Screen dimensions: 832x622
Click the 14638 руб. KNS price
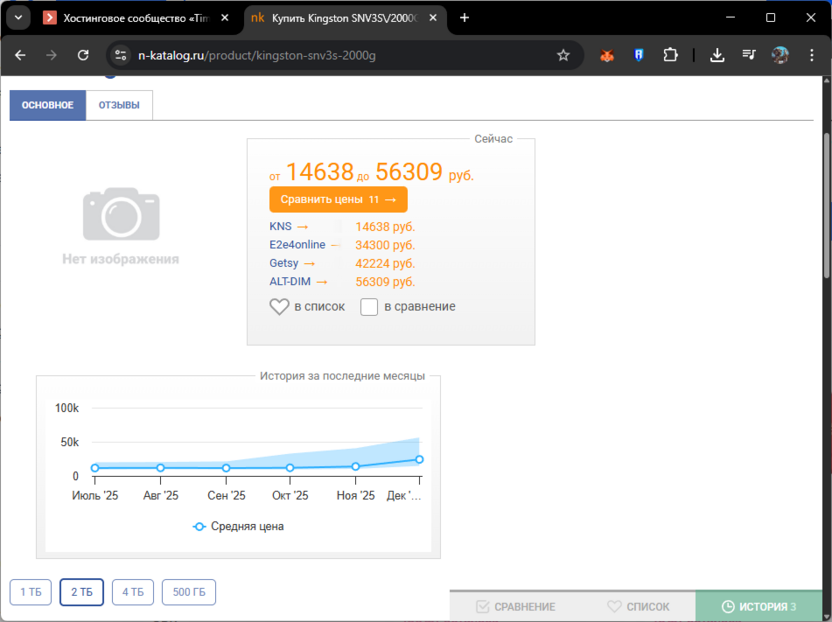385,227
